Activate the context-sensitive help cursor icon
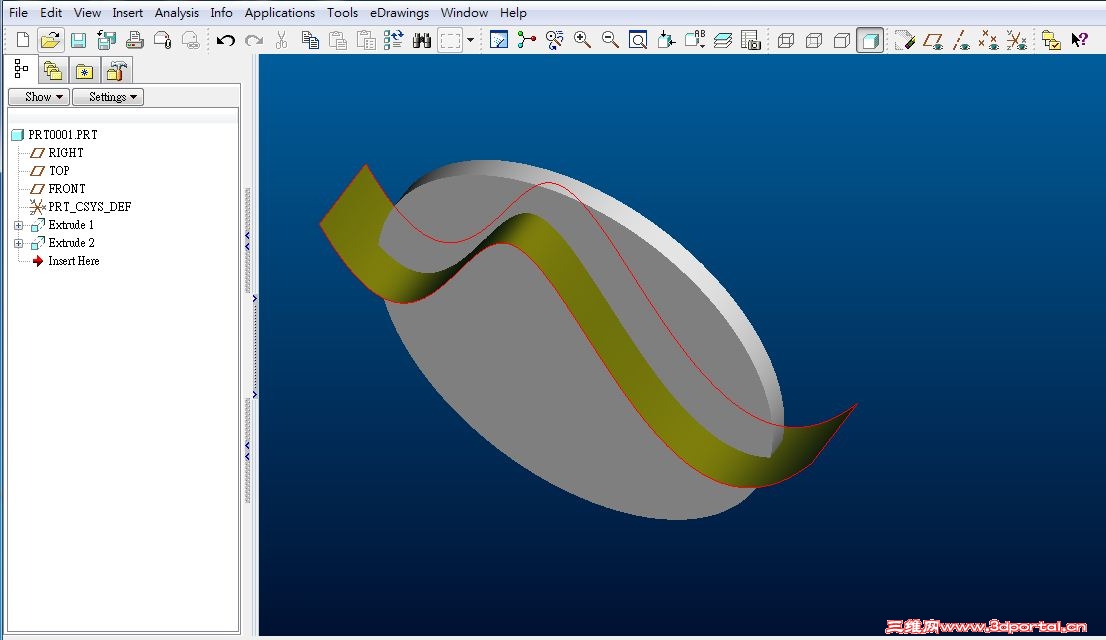Viewport: 1106px width, 640px height. [1079, 40]
